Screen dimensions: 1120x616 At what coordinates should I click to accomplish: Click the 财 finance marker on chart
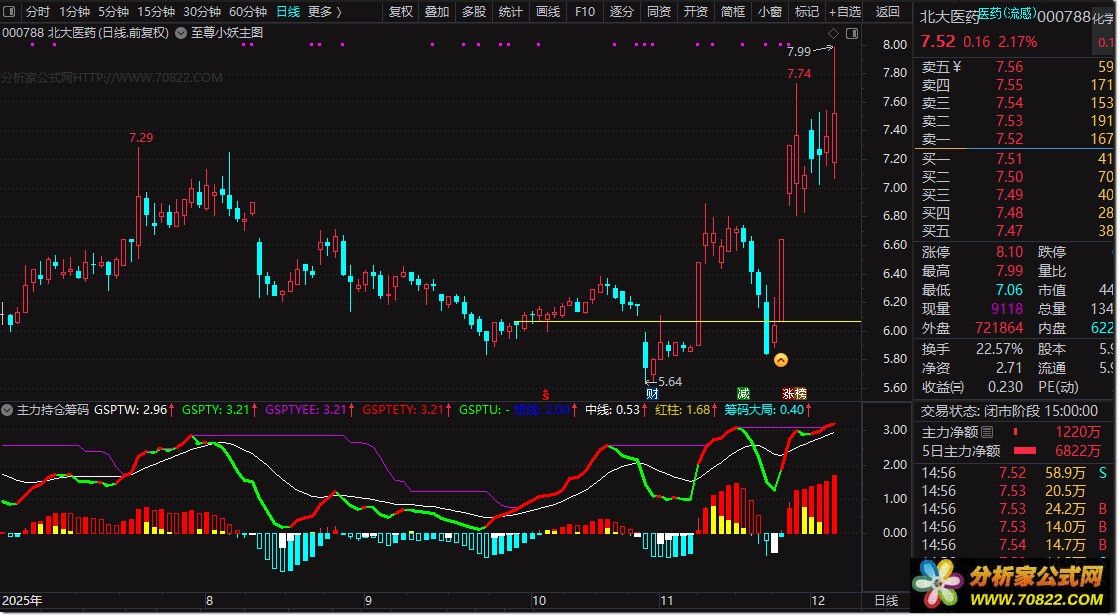tap(651, 394)
